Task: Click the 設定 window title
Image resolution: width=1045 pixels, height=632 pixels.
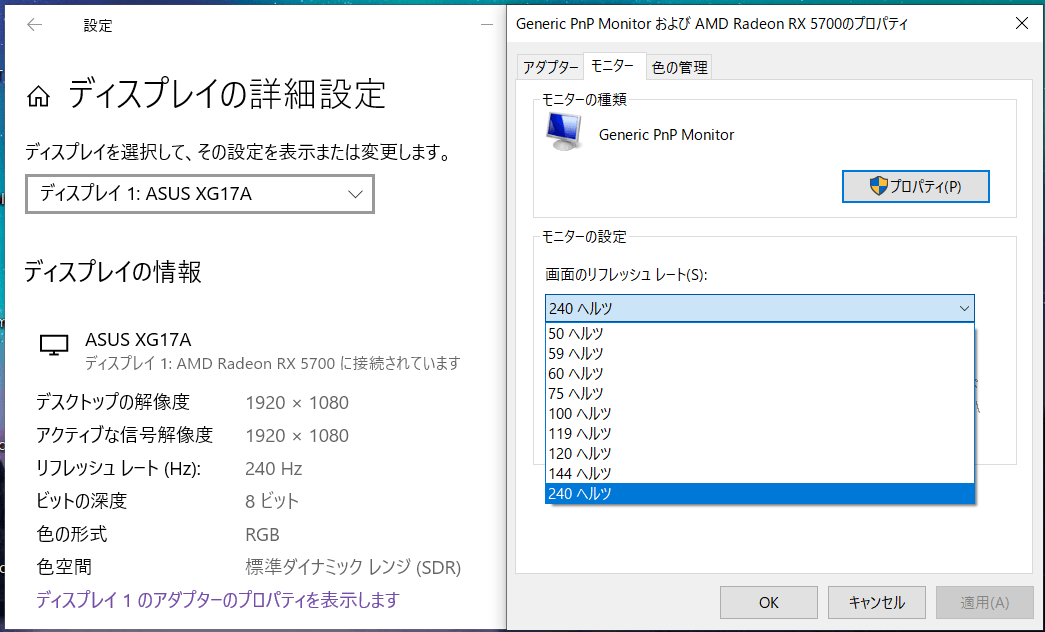Action: tap(97, 25)
